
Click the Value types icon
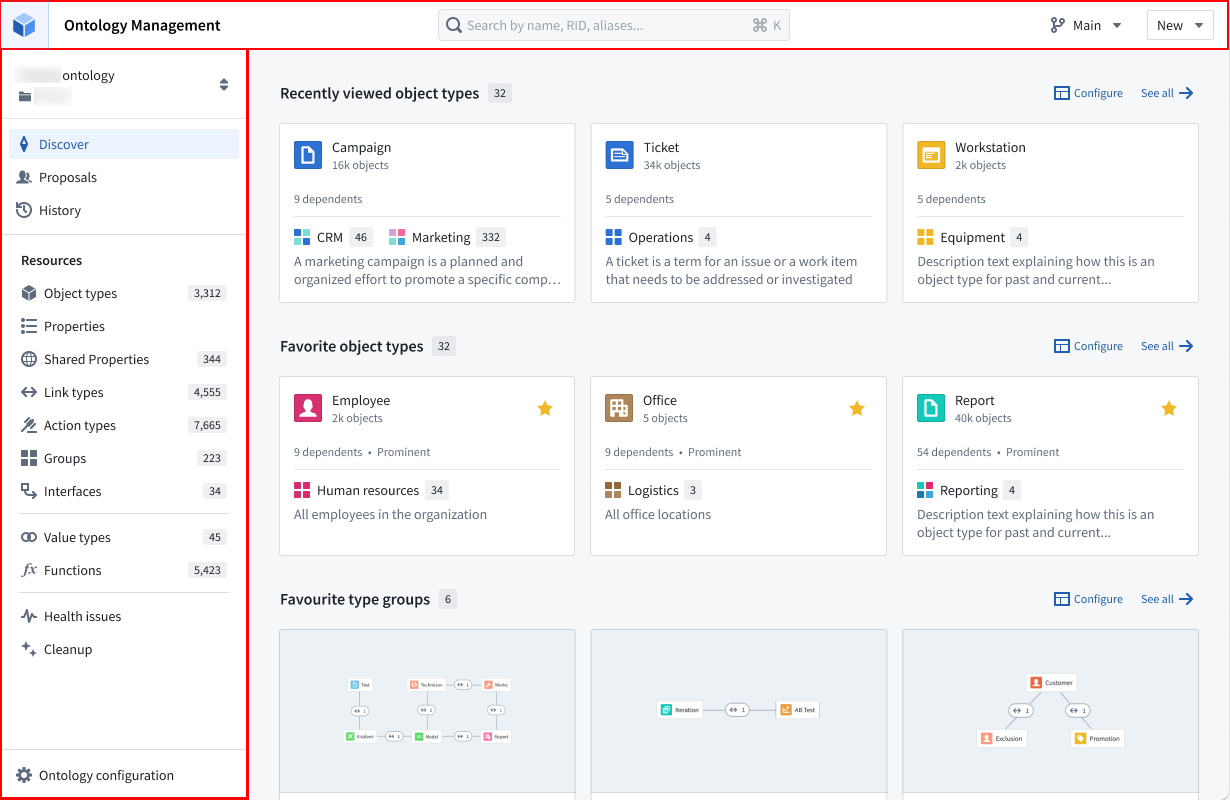pyautogui.click(x=29, y=537)
